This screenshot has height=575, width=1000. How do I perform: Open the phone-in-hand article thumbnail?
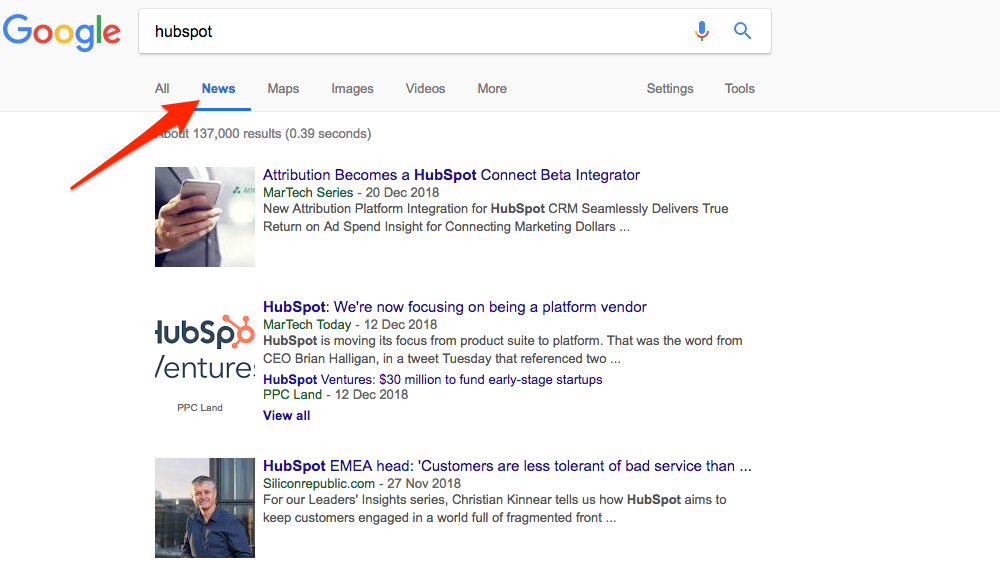[205, 217]
